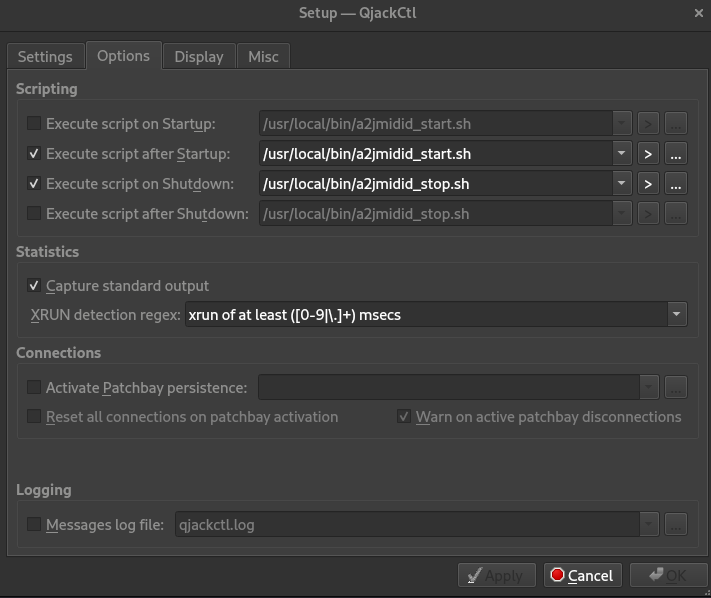Click the '>' button for script after Startup
The width and height of the screenshot is (711, 598).
coord(648,154)
